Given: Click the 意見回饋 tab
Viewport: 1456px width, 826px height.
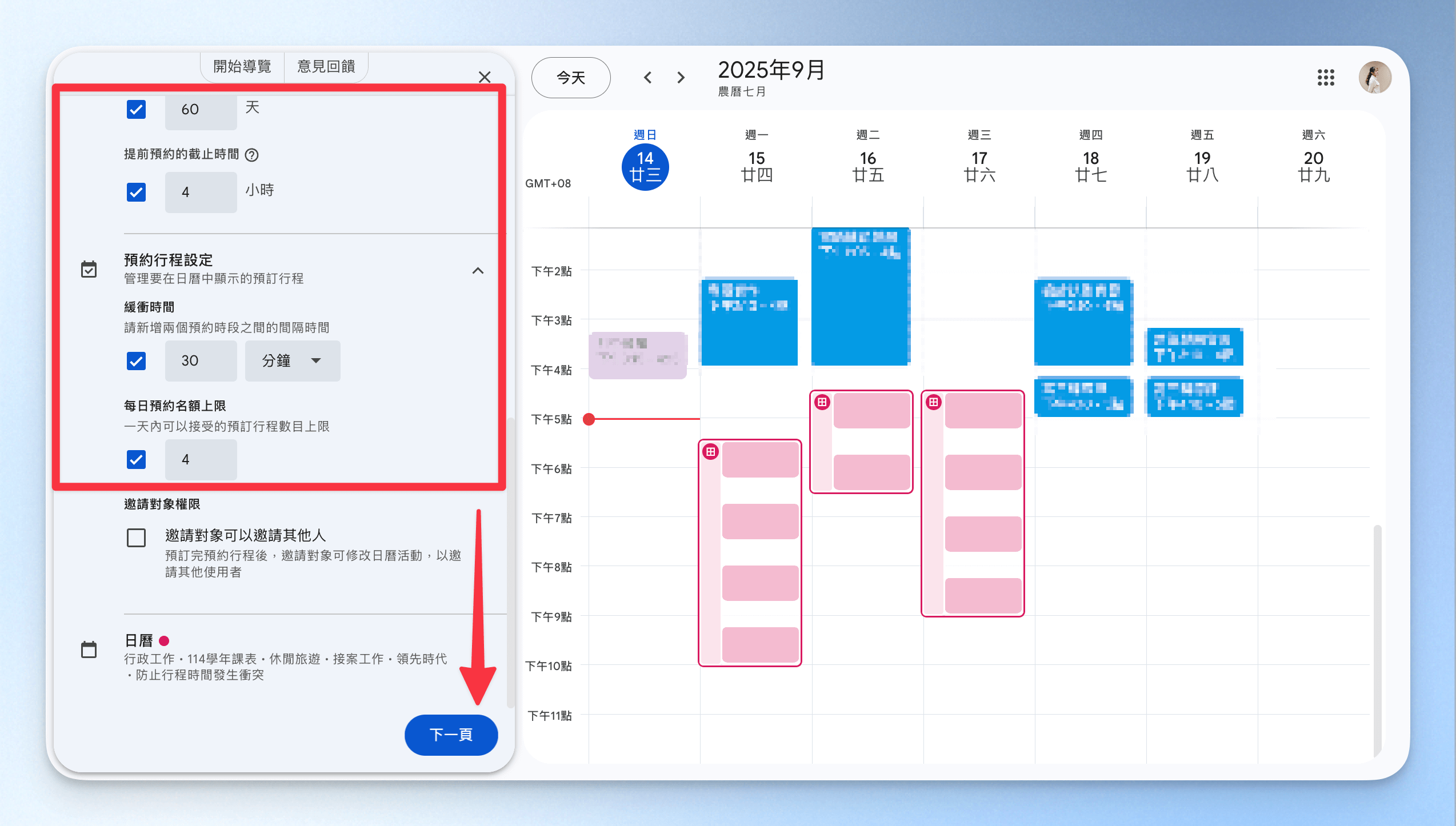Looking at the screenshot, I should pyautogui.click(x=326, y=67).
